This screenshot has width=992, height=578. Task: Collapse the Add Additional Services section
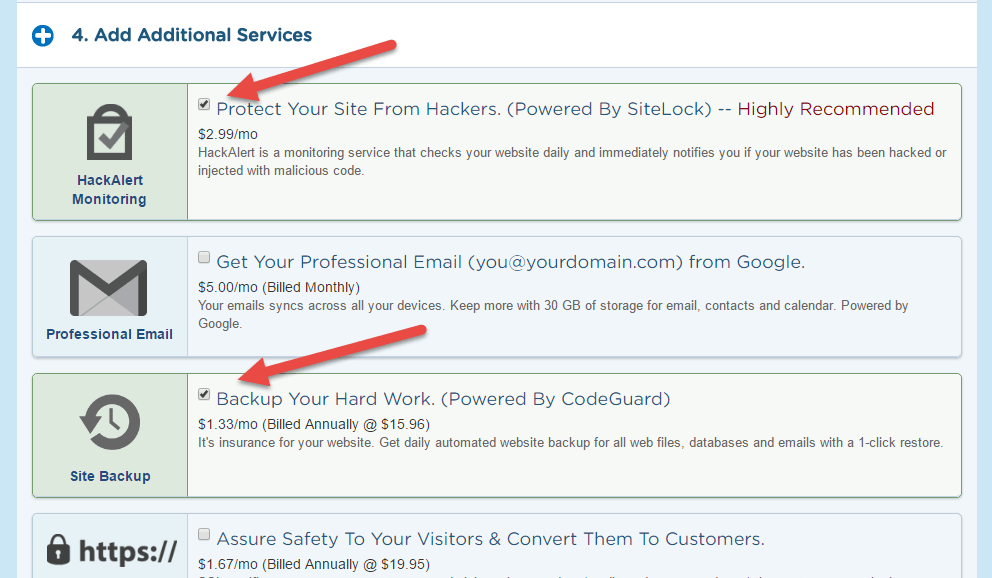pyautogui.click(x=42, y=35)
